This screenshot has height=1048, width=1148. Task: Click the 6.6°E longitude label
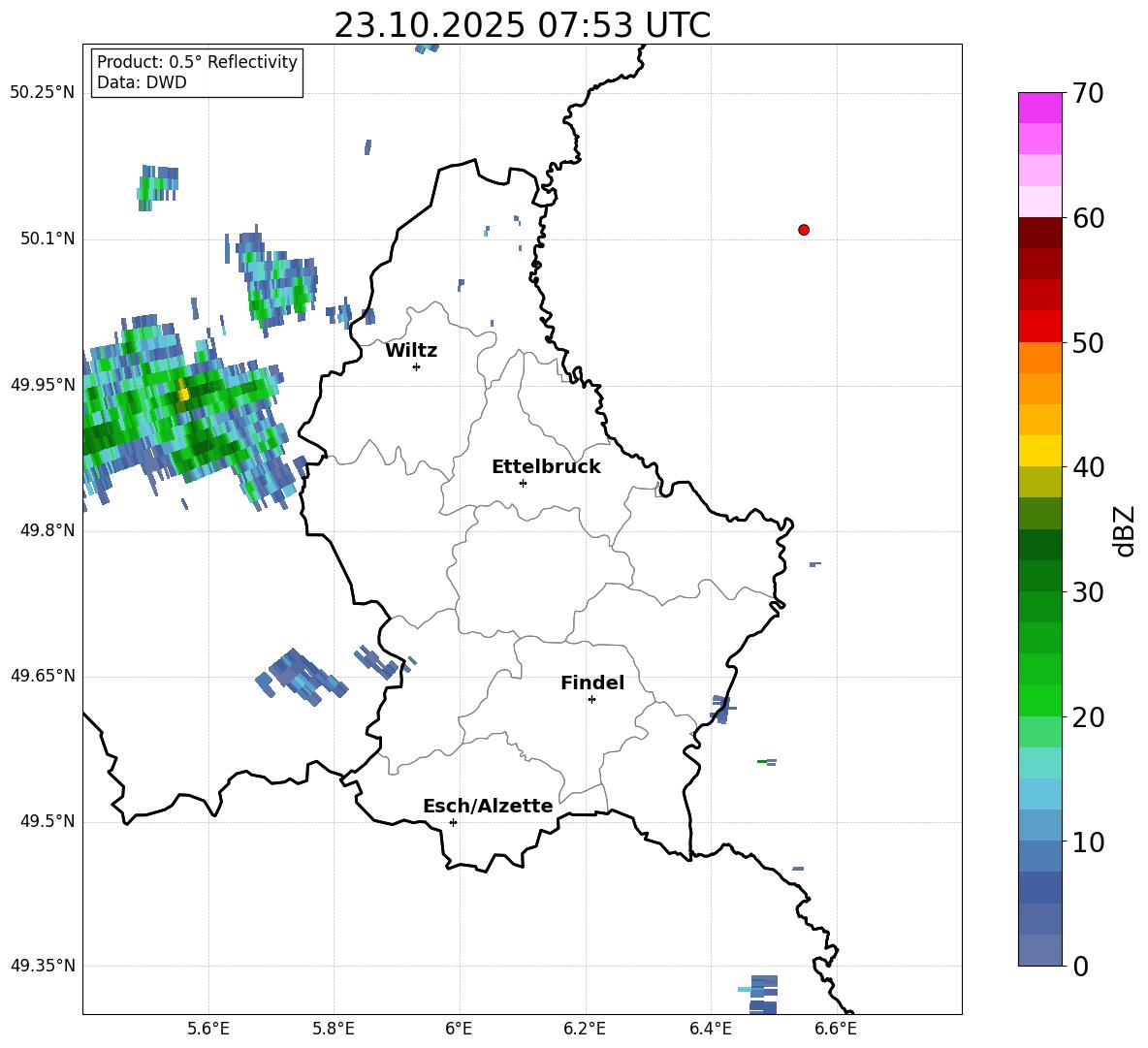(x=836, y=1029)
